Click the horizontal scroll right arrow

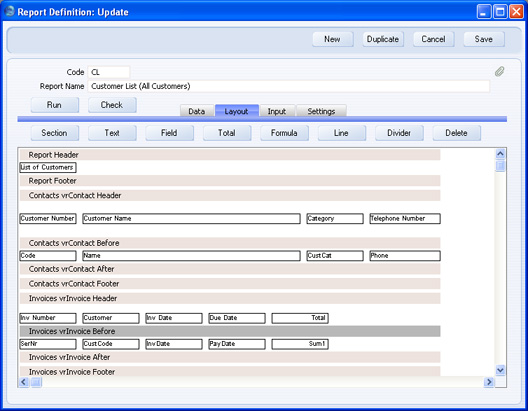point(489,382)
